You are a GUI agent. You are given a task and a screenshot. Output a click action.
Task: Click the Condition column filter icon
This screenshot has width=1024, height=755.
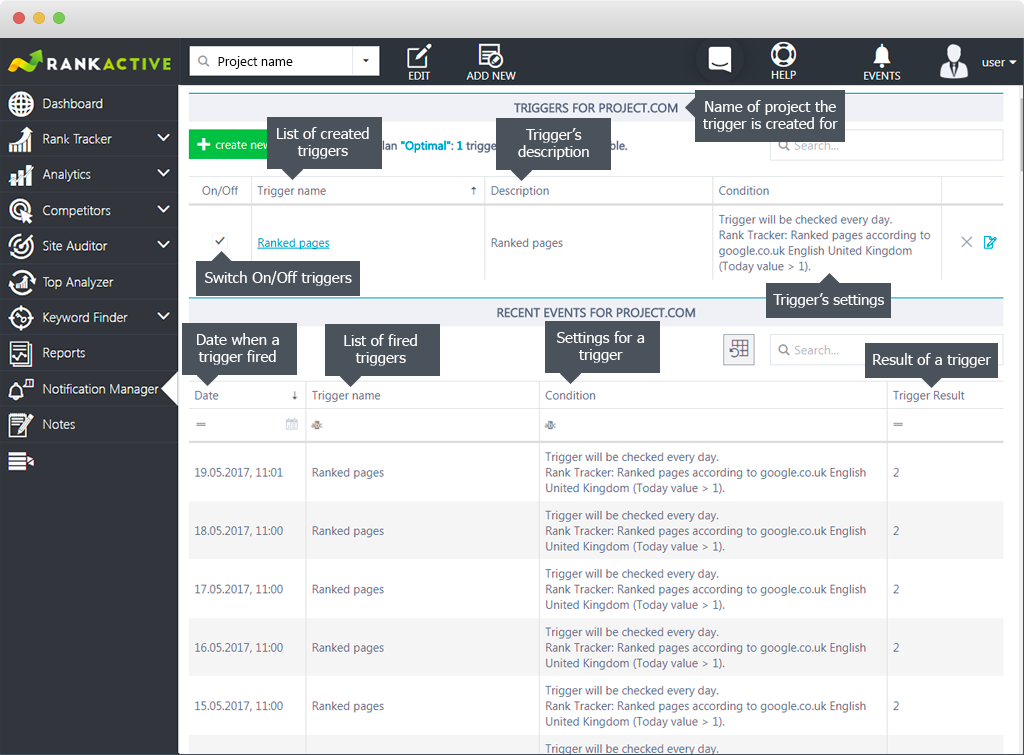tap(551, 425)
